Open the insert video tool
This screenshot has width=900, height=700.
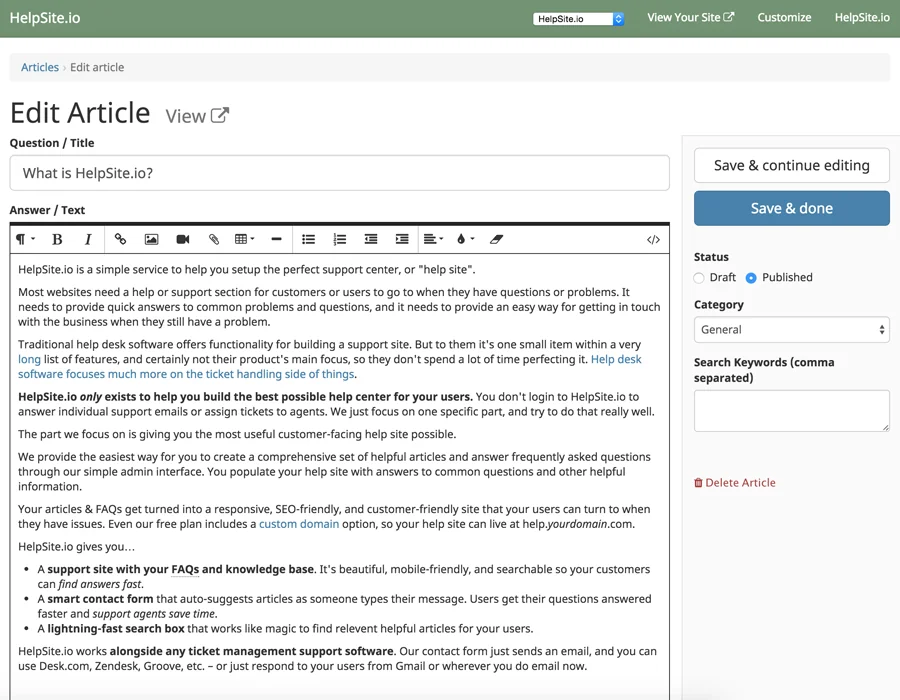182,239
